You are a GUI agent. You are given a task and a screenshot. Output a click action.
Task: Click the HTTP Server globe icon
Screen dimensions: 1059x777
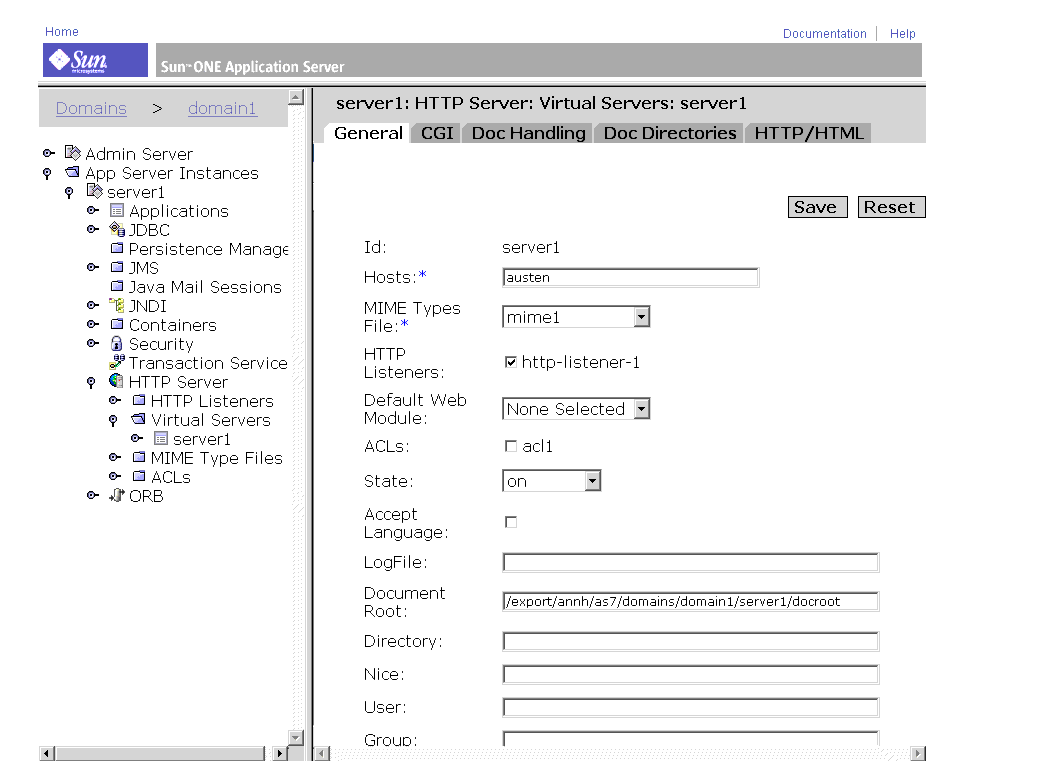click(116, 380)
